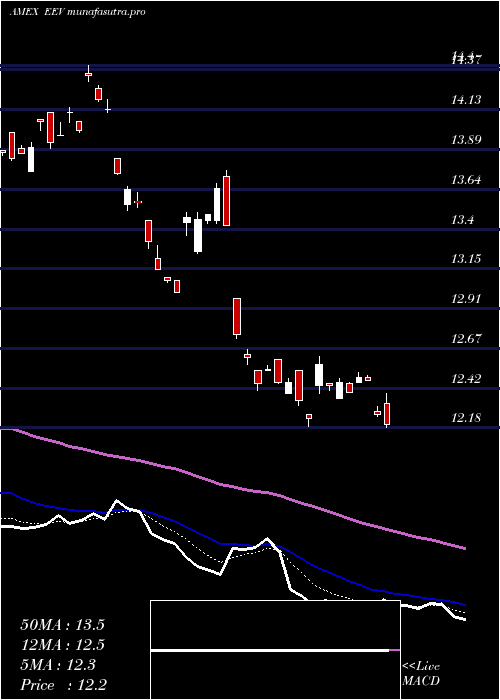
Task: Click the <<Live MACD label
Action: coord(421,674)
